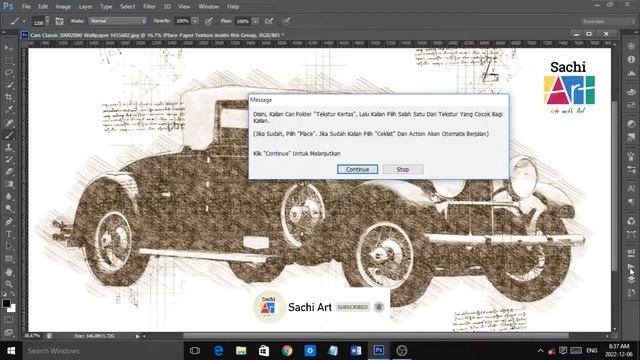Select the Rectangular Marquee tool
Image resolution: width=640 pixels, height=360 pixels.
click(x=9, y=60)
